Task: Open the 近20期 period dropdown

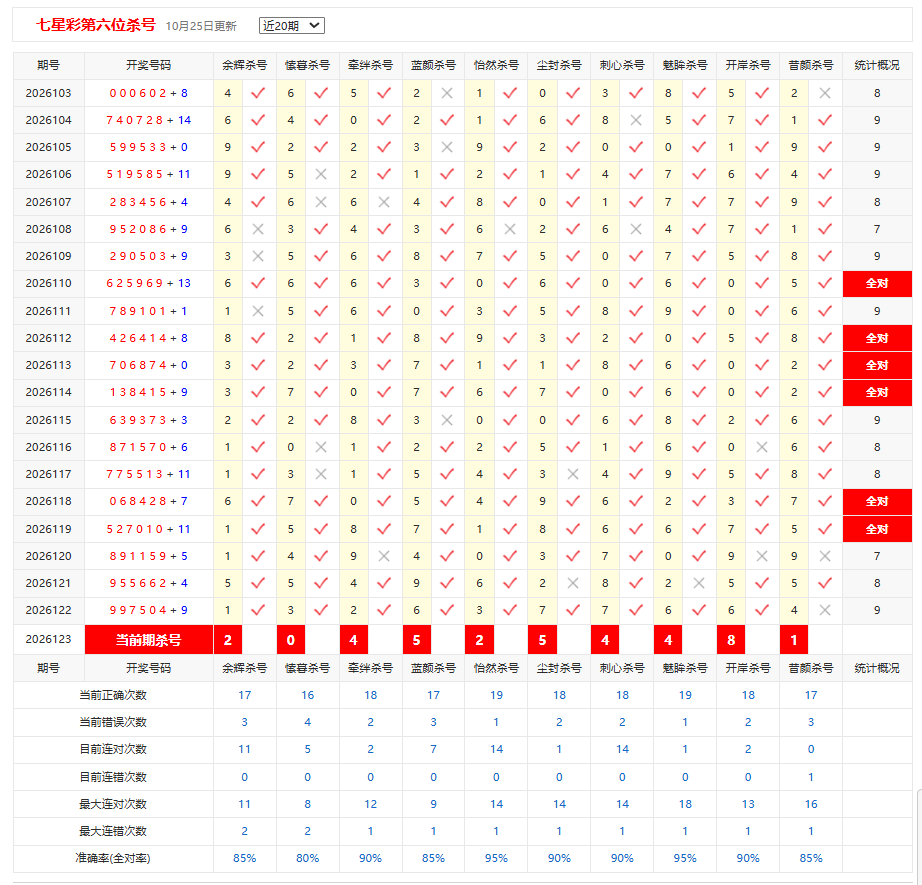Action: [292, 25]
